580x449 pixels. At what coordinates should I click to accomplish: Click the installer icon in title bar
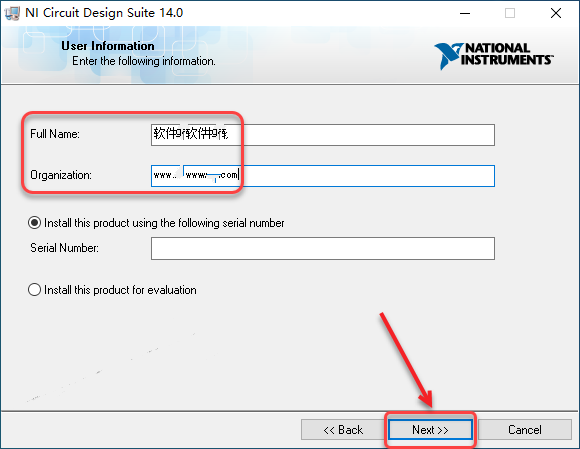pyautogui.click(x=12, y=13)
